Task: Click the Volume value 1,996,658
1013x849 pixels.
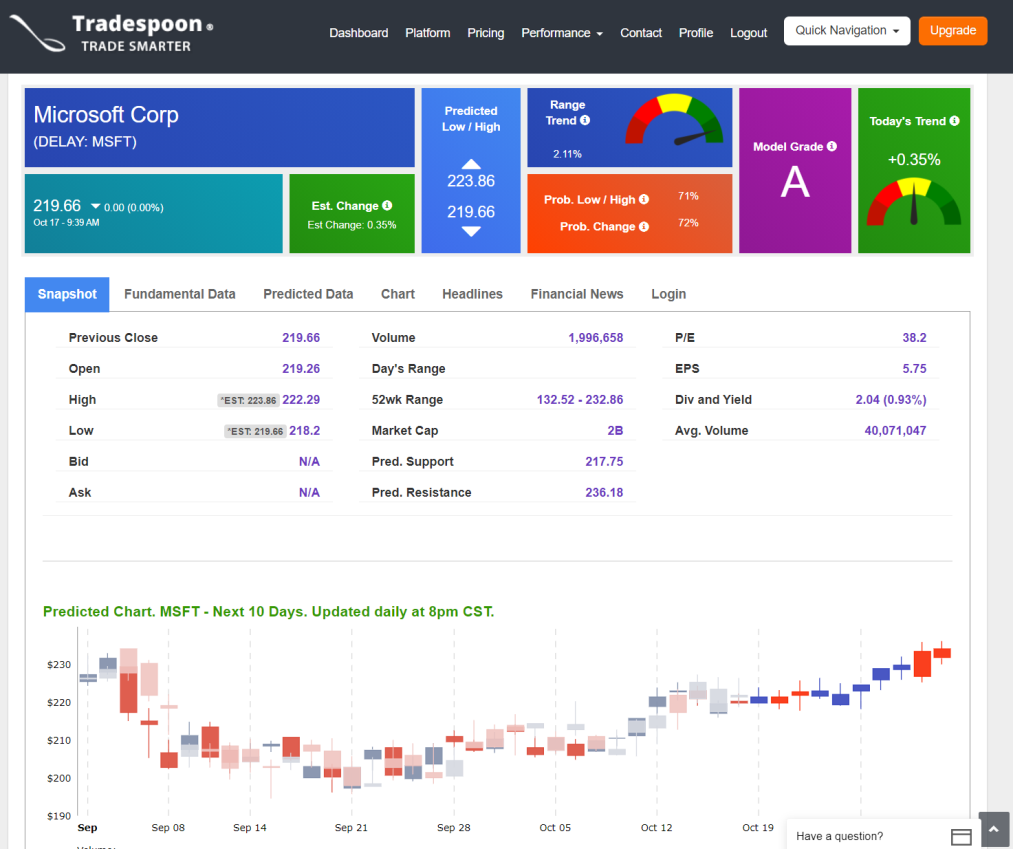Action: 596,338
